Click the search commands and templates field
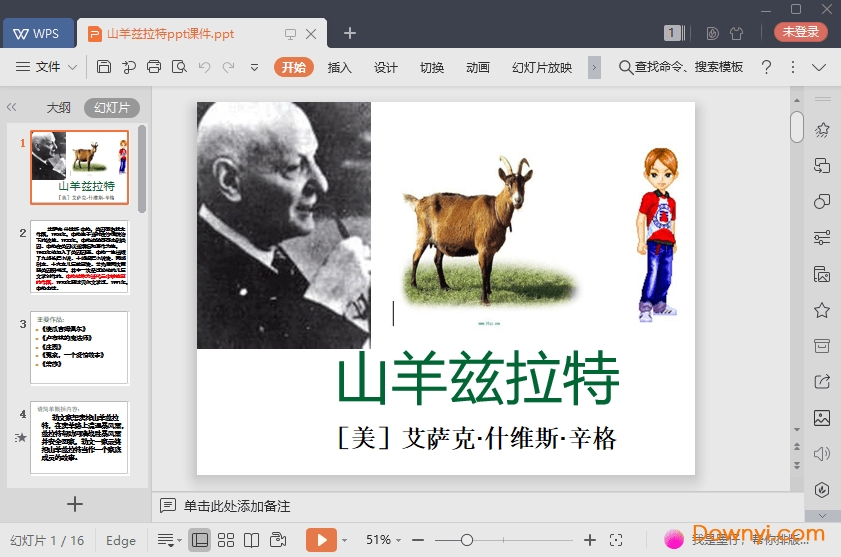Viewport: 841px width, 557px height. (x=681, y=67)
